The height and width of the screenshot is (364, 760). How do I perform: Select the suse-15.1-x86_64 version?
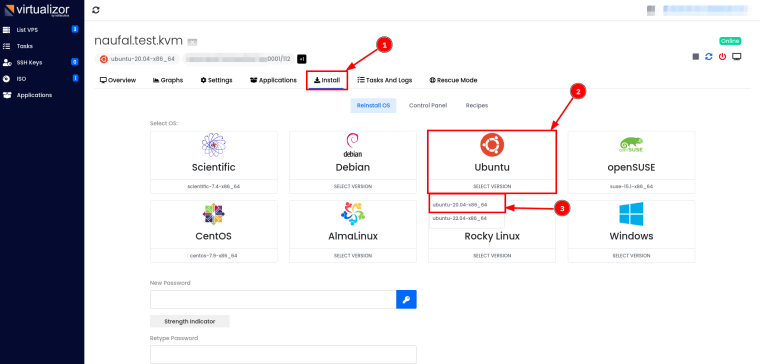[x=631, y=186]
